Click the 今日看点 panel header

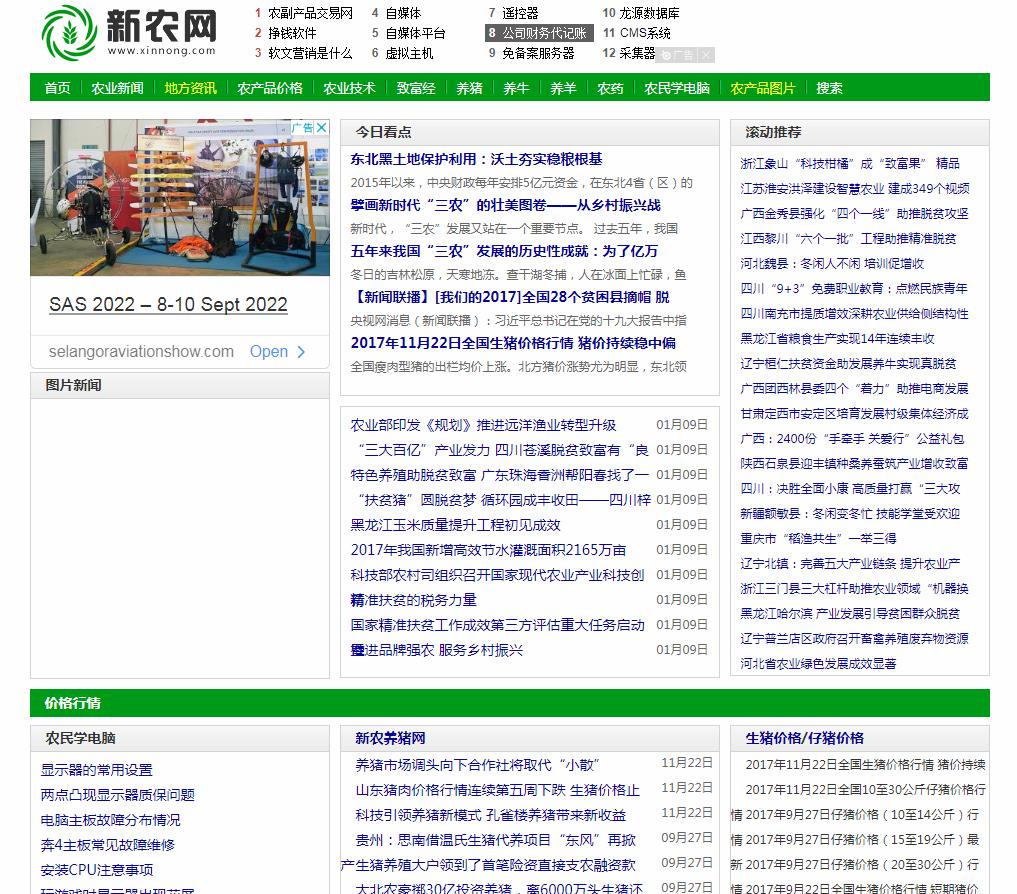point(529,132)
